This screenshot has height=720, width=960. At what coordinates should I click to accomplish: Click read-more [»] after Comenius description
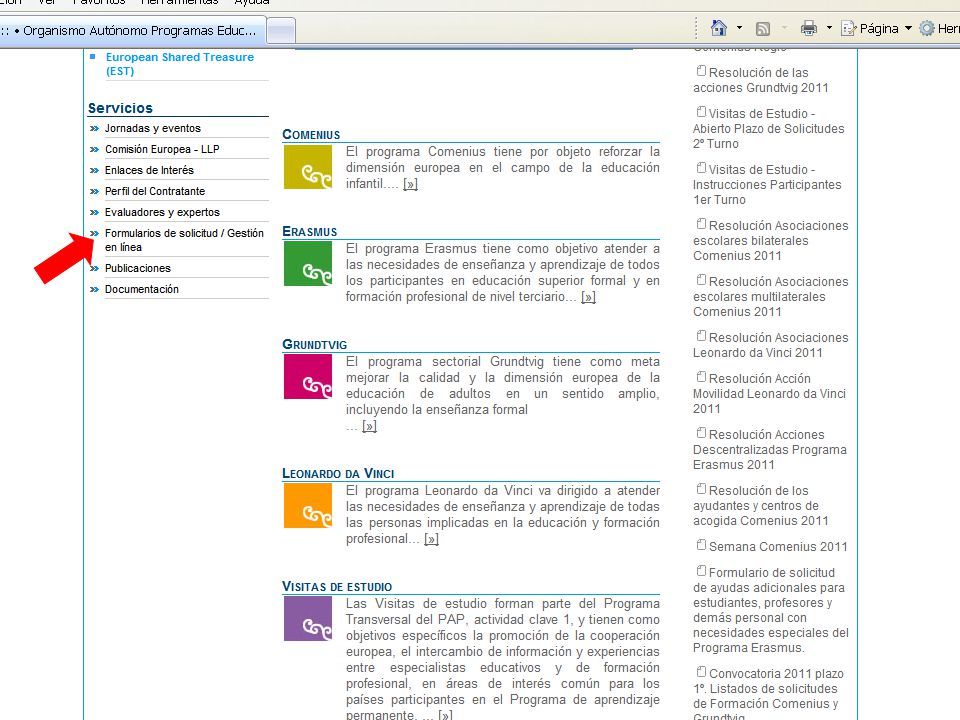pyautogui.click(x=410, y=184)
